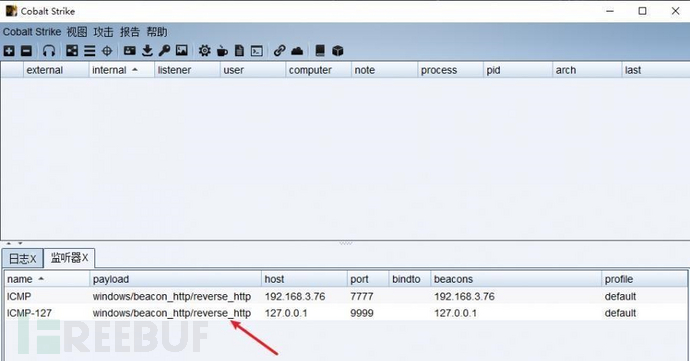
Task: Sort listeners by bindto column header
Action: [x=410, y=279]
